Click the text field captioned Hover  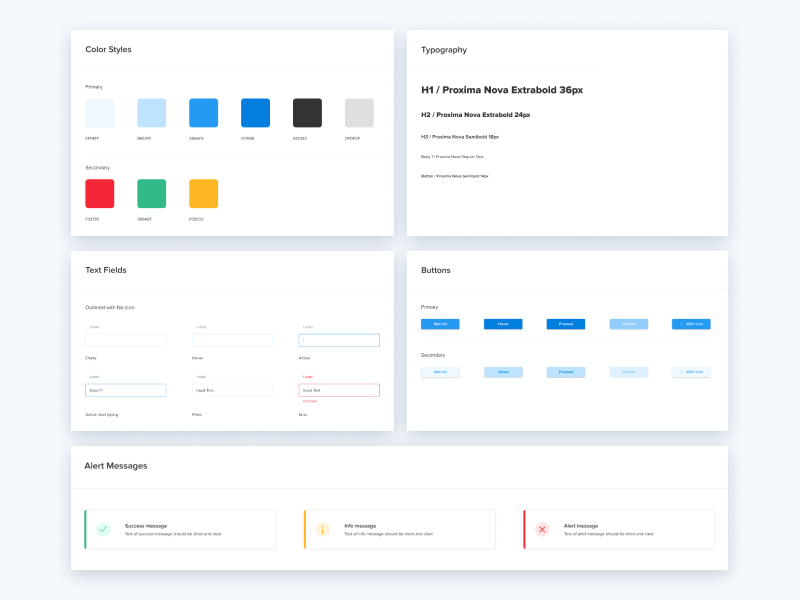tap(232, 340)
